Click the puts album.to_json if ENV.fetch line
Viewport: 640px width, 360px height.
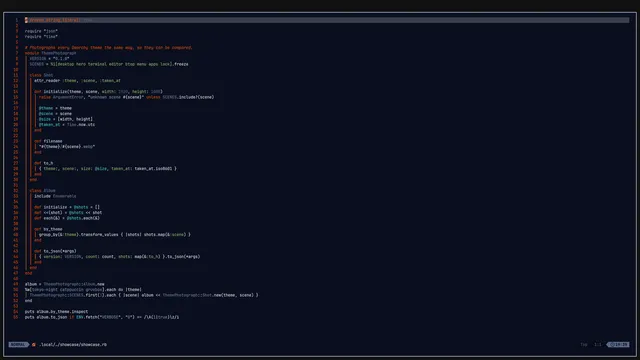pos(102,317)
